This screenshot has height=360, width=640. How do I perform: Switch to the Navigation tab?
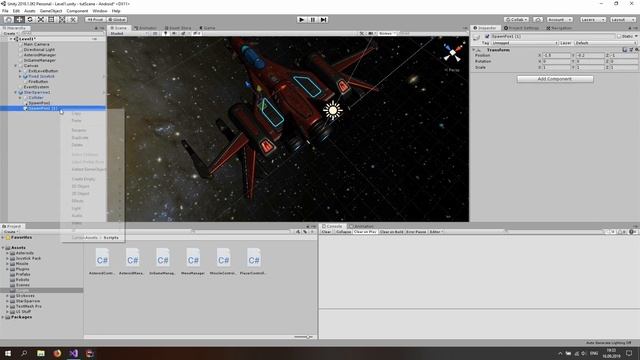pos(559,28)
